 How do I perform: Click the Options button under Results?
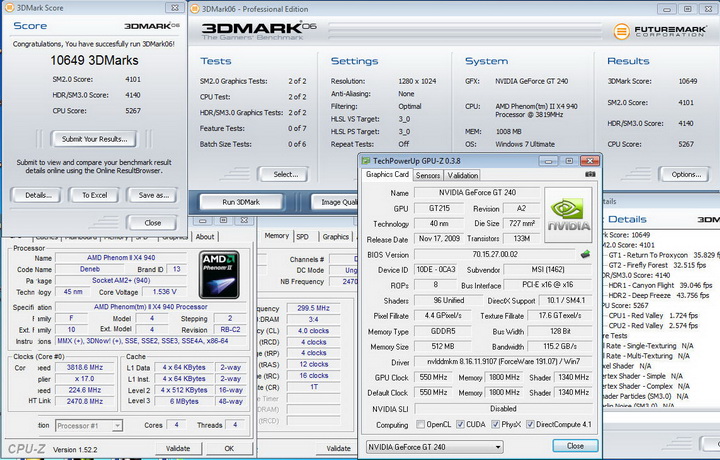[686, 174]
